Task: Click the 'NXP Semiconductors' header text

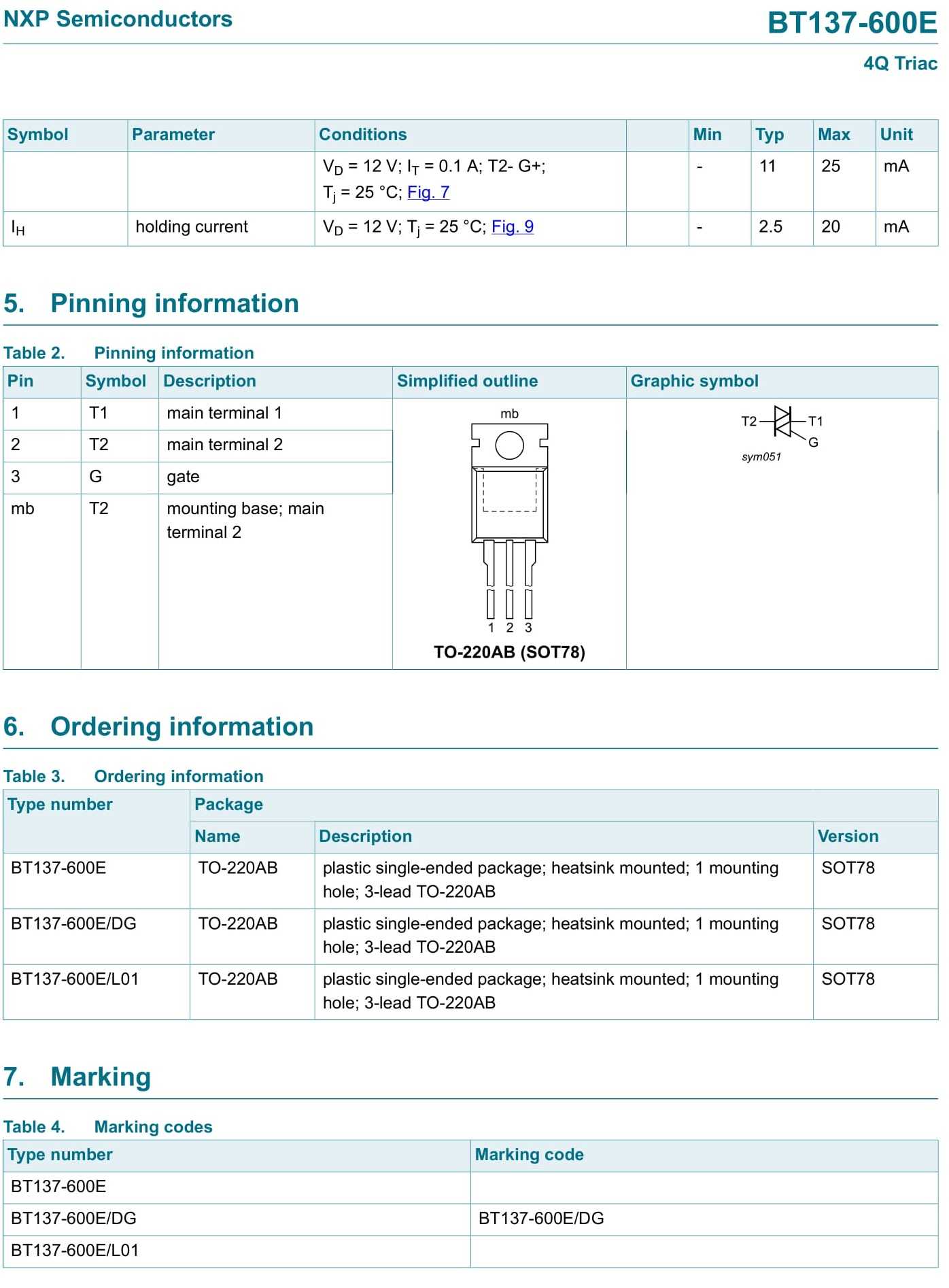Action: [x=118, y=19]
